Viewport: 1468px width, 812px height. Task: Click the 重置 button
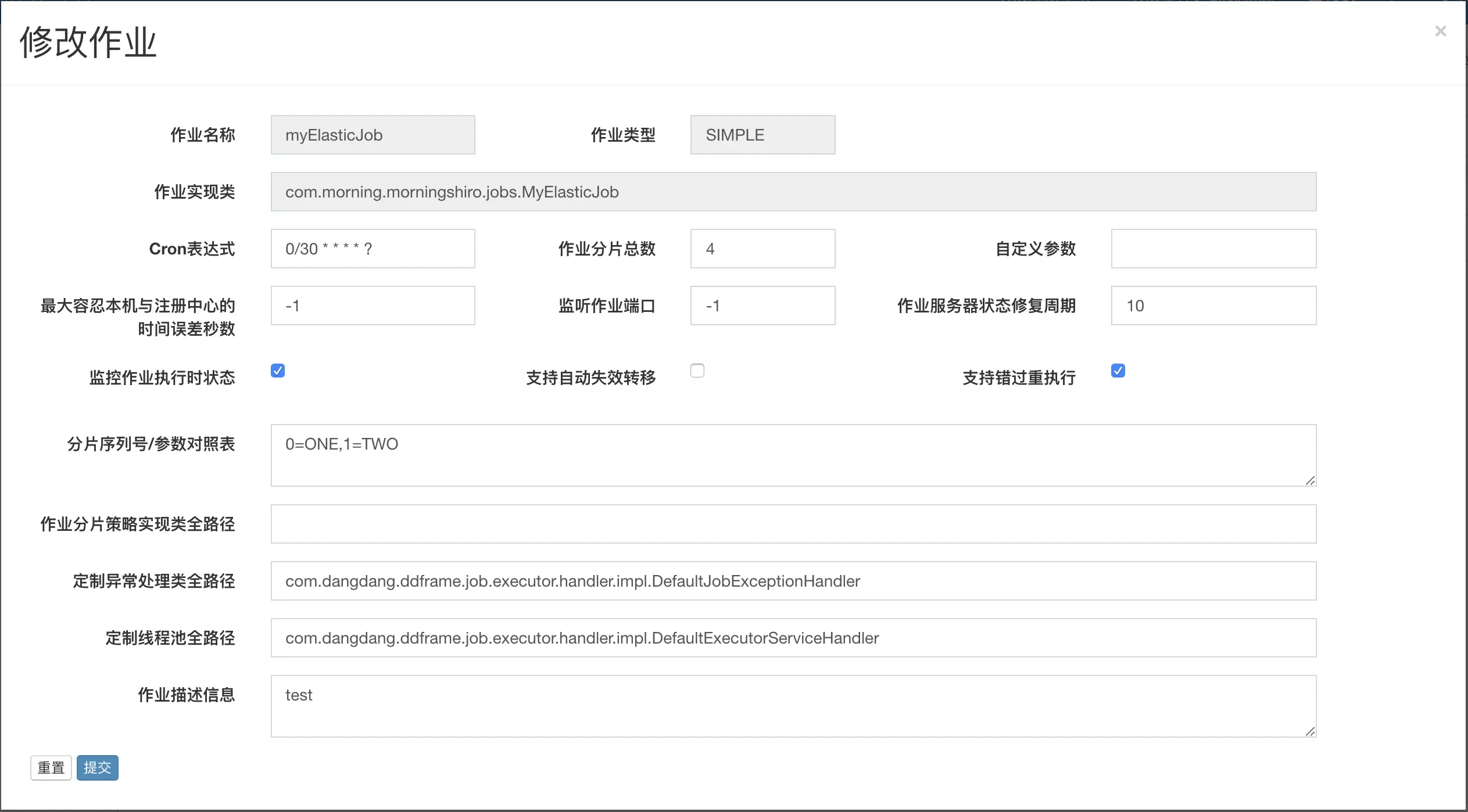51,768
